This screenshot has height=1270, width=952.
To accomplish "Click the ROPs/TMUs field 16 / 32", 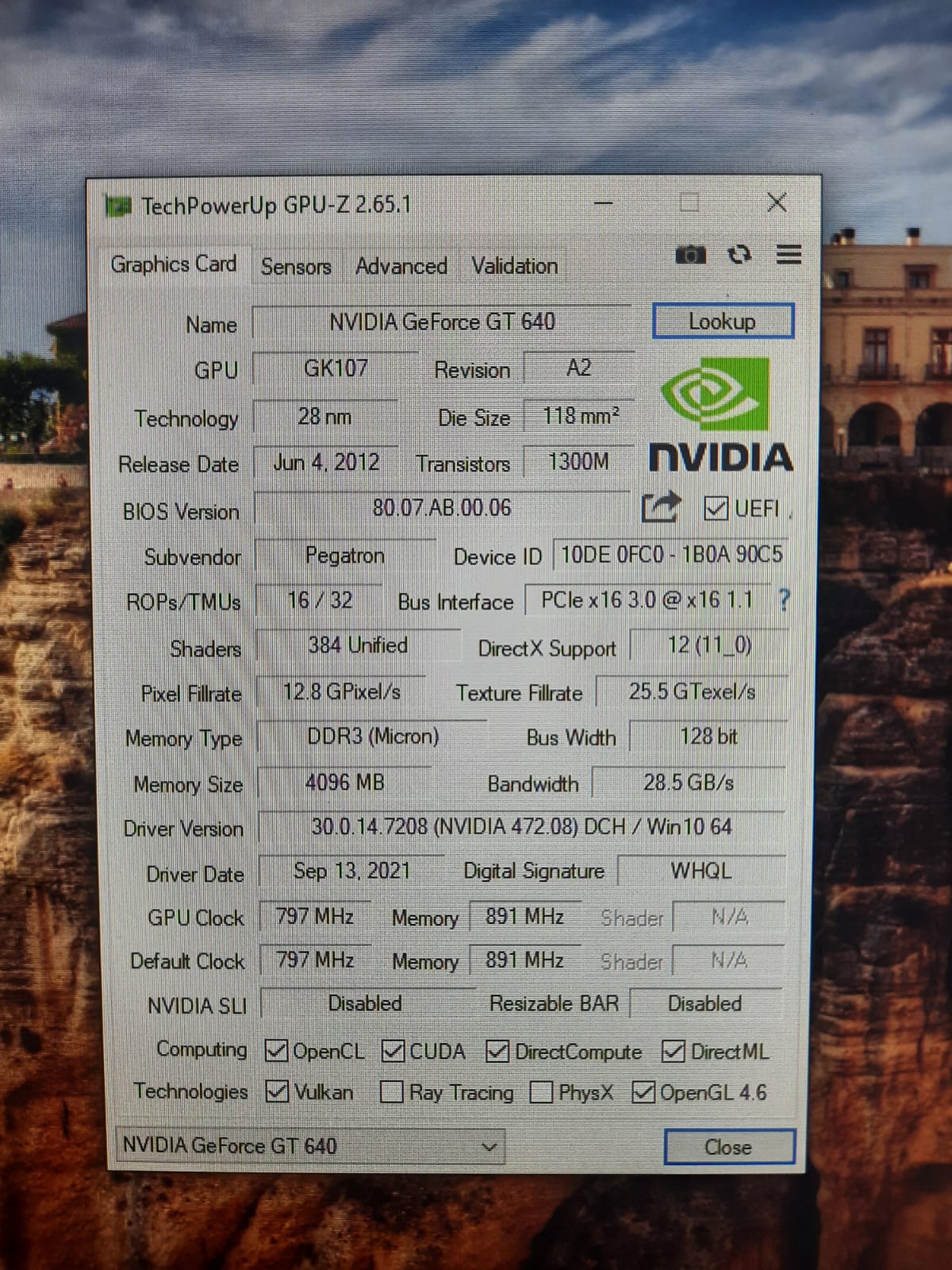I will coord(319,601).
